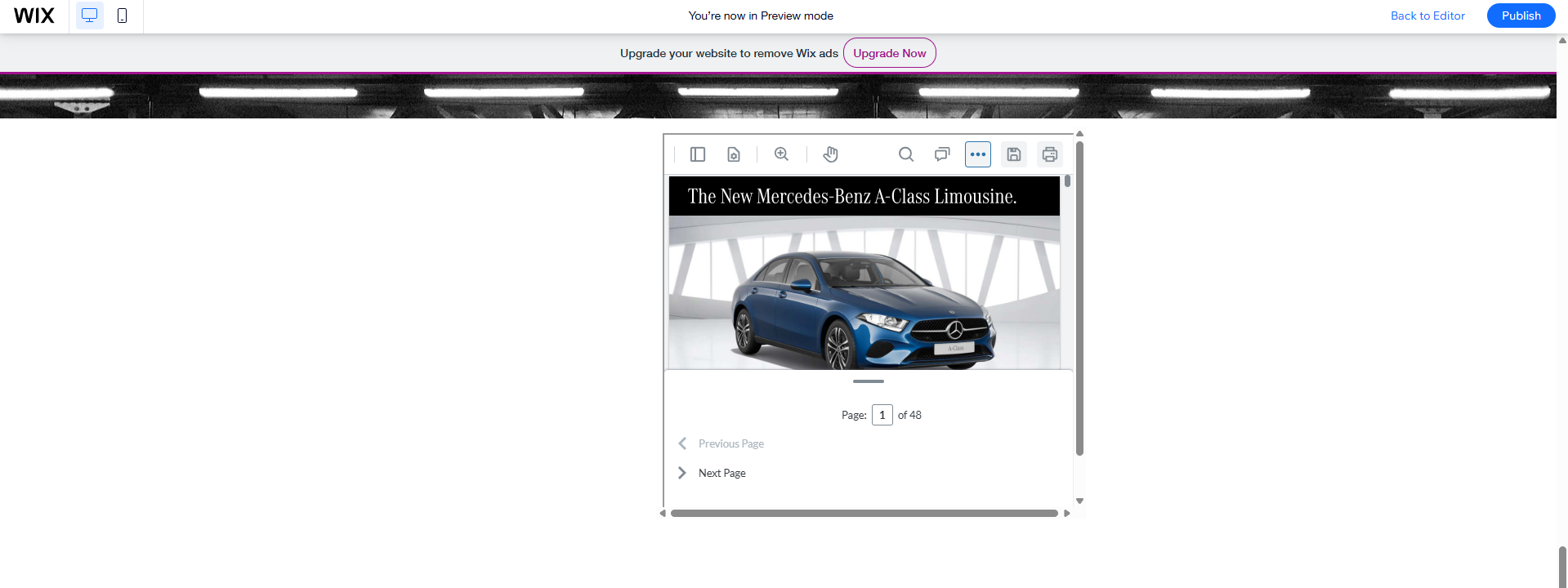Click the document title 'The New Mercedes-Benz A-Class Limousine.'
This screenshot has width=1568, height=588.
(852, 196)
